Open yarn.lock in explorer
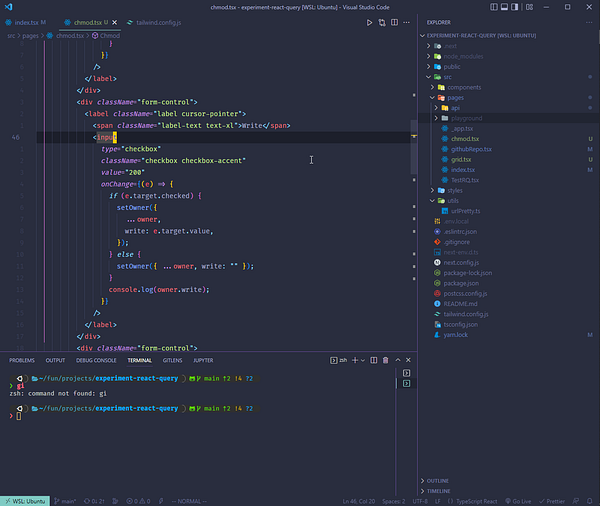This screenshot has width=600, height=506. click(x=455, y=335)
